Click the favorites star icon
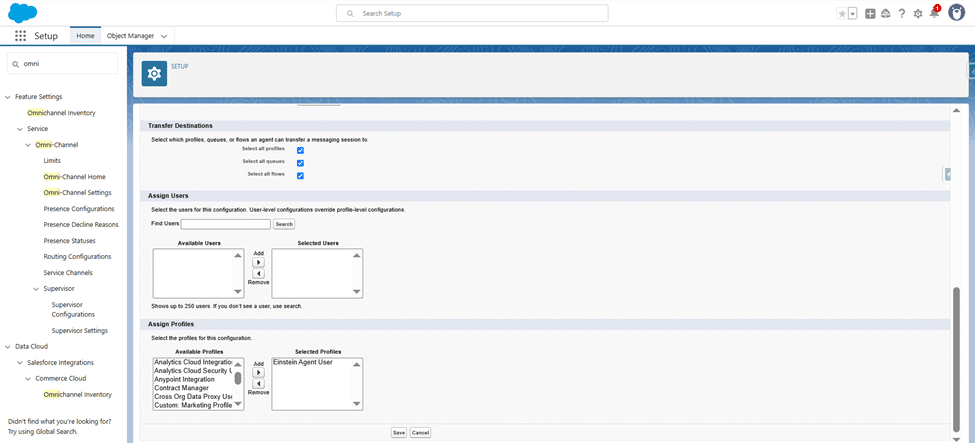 click(842, 14)
